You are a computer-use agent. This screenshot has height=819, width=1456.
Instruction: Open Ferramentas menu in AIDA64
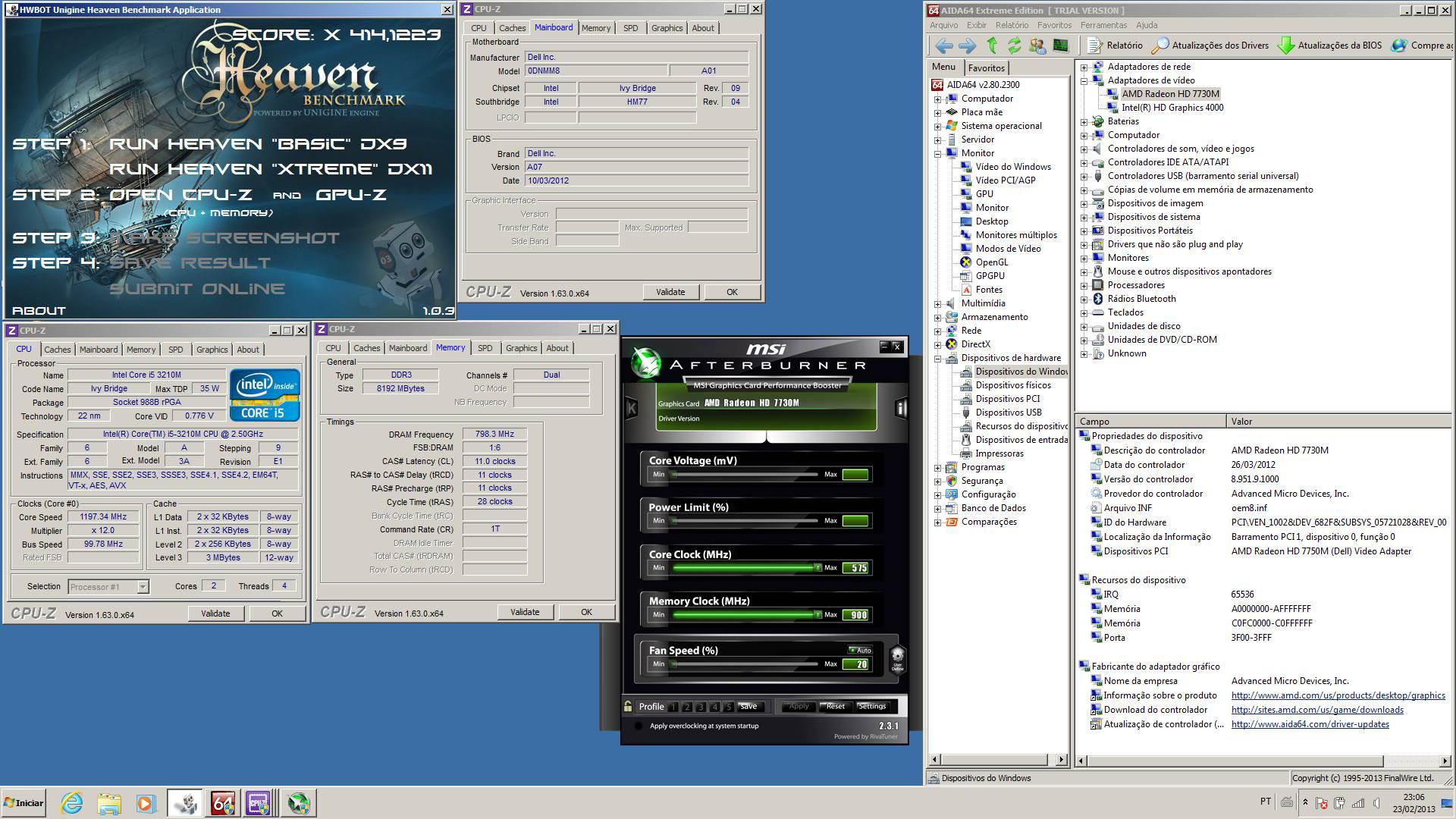[x=1103, y=25]
